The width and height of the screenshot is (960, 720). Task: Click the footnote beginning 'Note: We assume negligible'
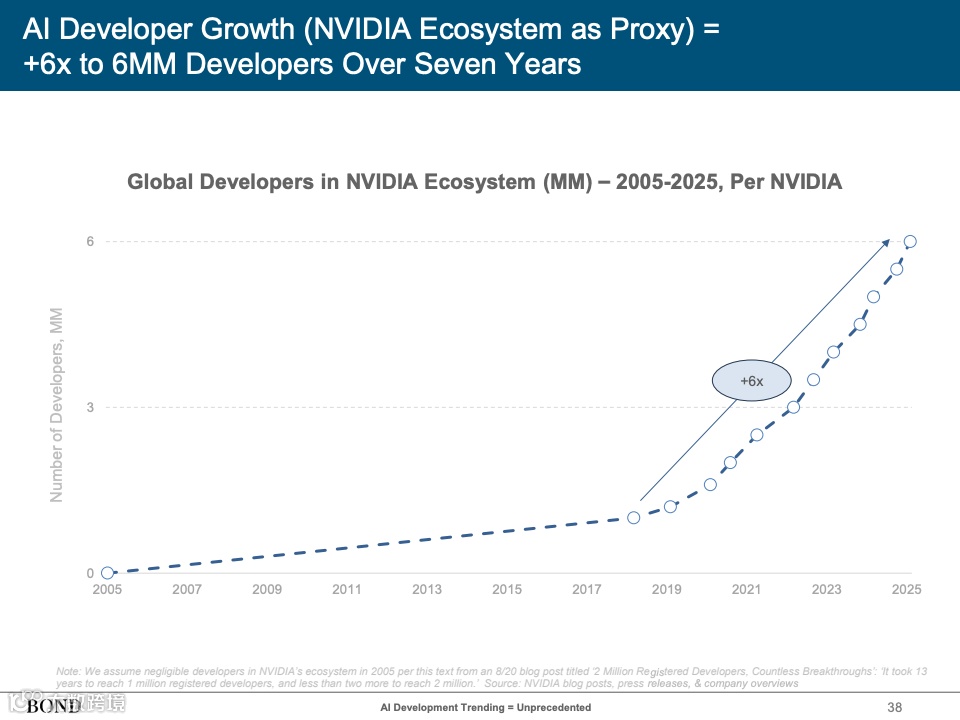tap(492, 677)
